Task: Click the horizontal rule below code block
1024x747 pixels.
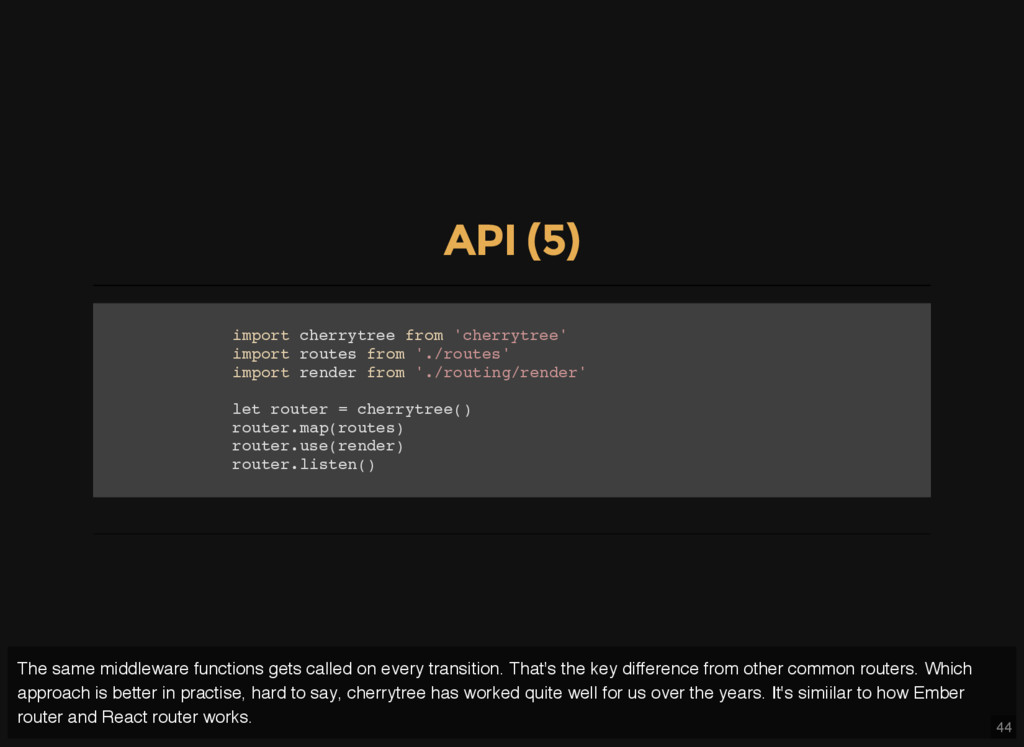Action: coord(511,534)
